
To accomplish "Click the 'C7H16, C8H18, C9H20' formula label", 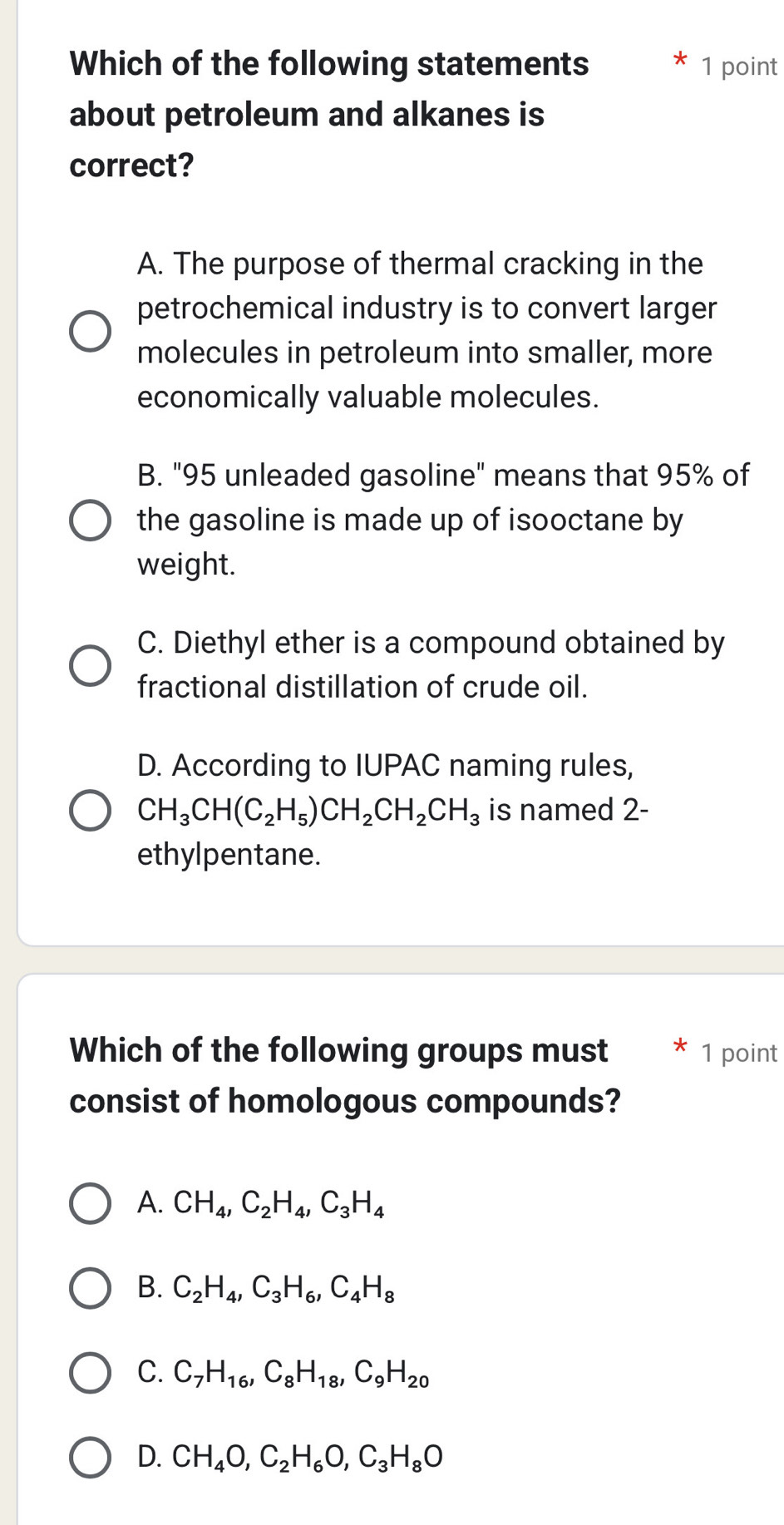I will click(300, 1373).
